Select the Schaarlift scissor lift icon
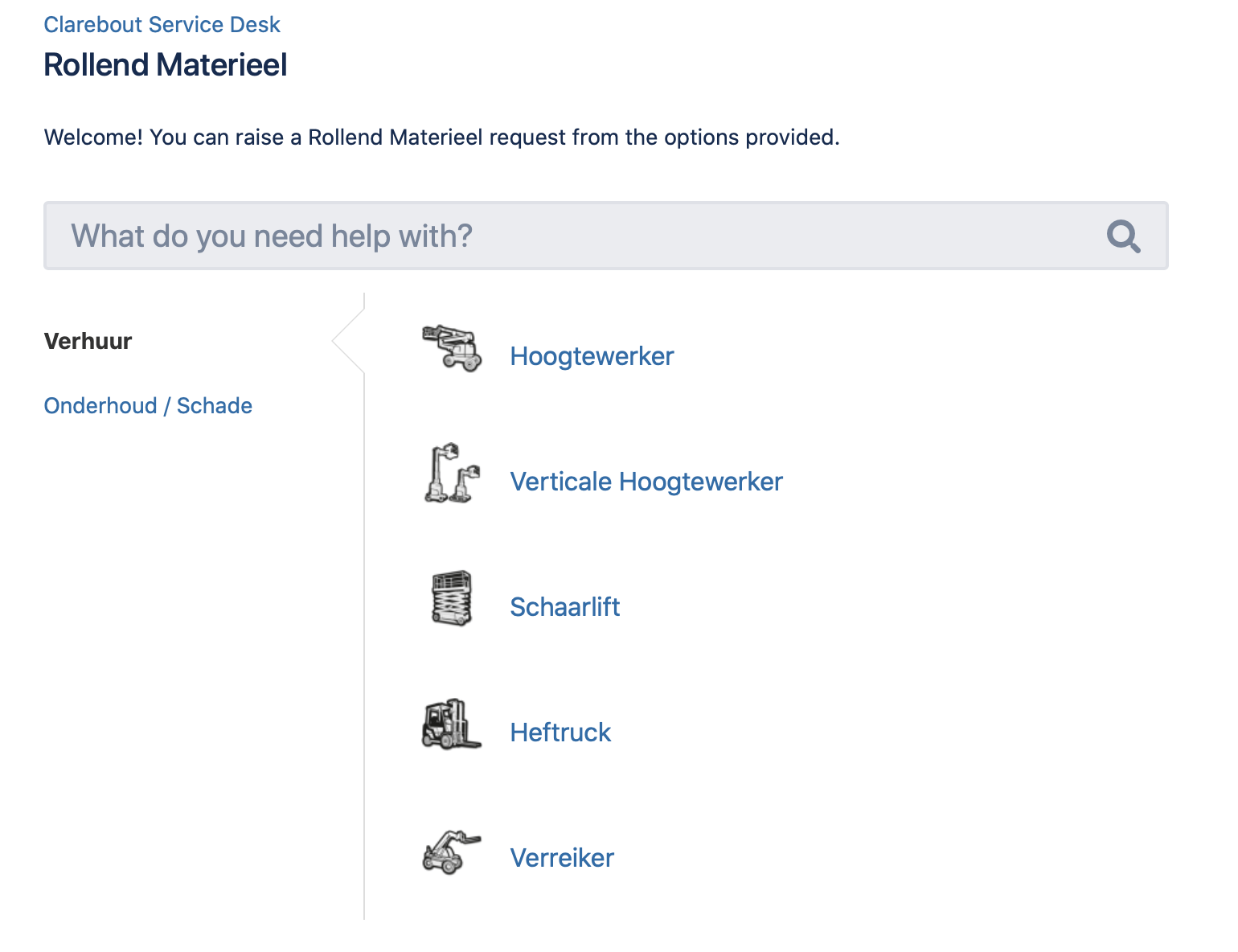 tap(452, 598)
